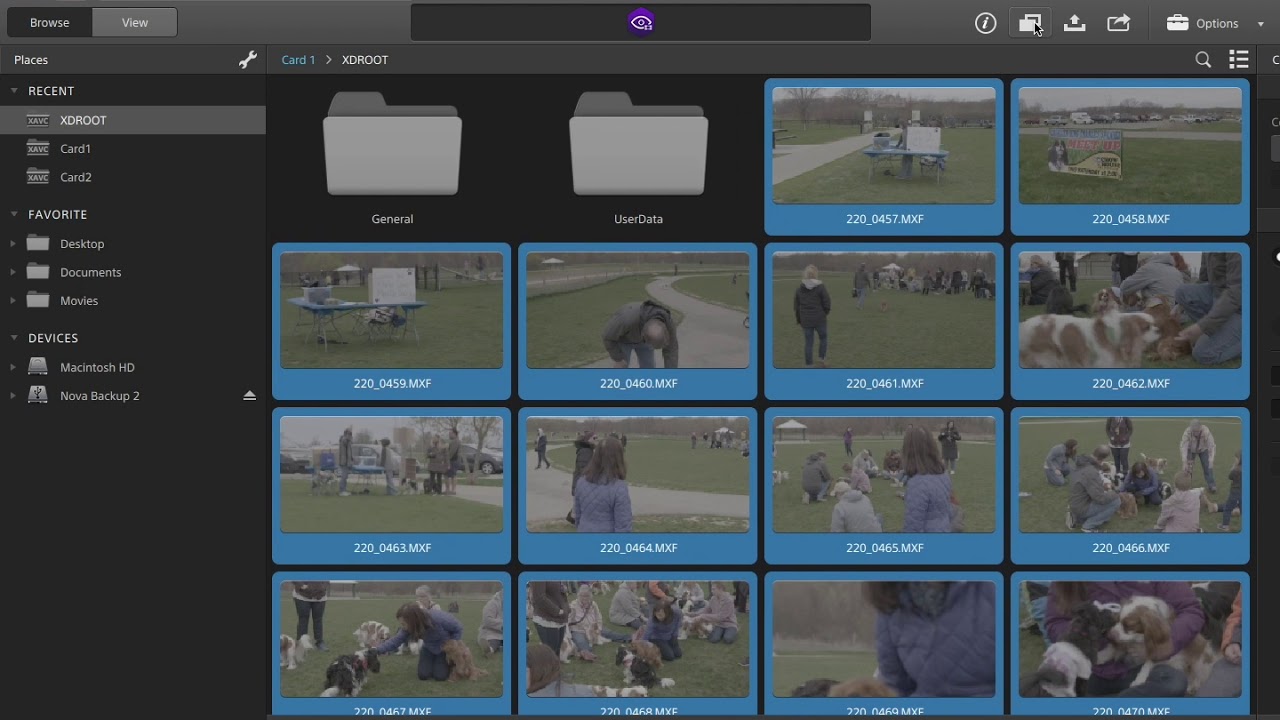Image resolution: width=1280 pixels, height=720 pixels.
Task: Go to Card 1 in breadcrumb
Action: pos(298,60)
